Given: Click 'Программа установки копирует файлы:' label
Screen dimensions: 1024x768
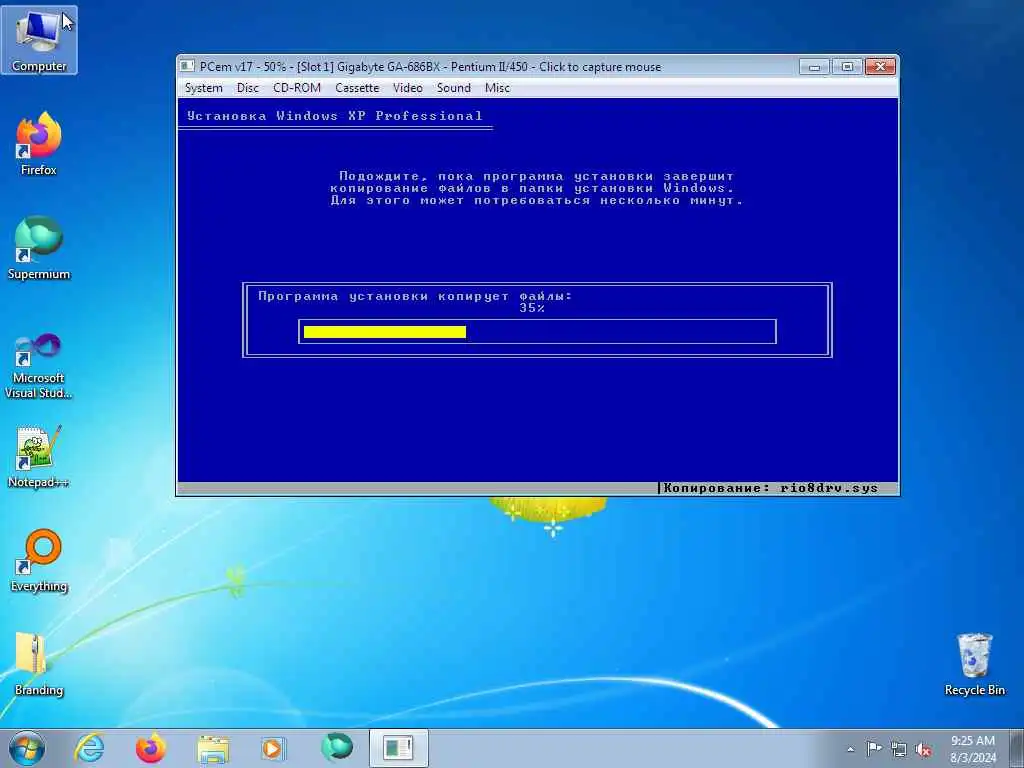Looking at the screenshot, I should pos(415,296).
